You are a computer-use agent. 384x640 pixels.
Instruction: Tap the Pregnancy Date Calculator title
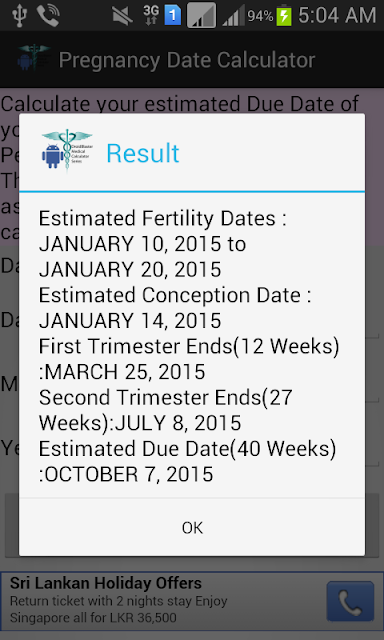[x=187, y=60]
